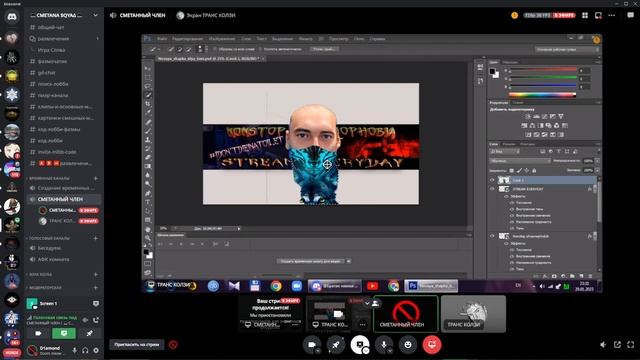Tick the auto-enhance checkbox in options bar
Image resolution: width=640 pixels, height=360 pixels.
260,49
